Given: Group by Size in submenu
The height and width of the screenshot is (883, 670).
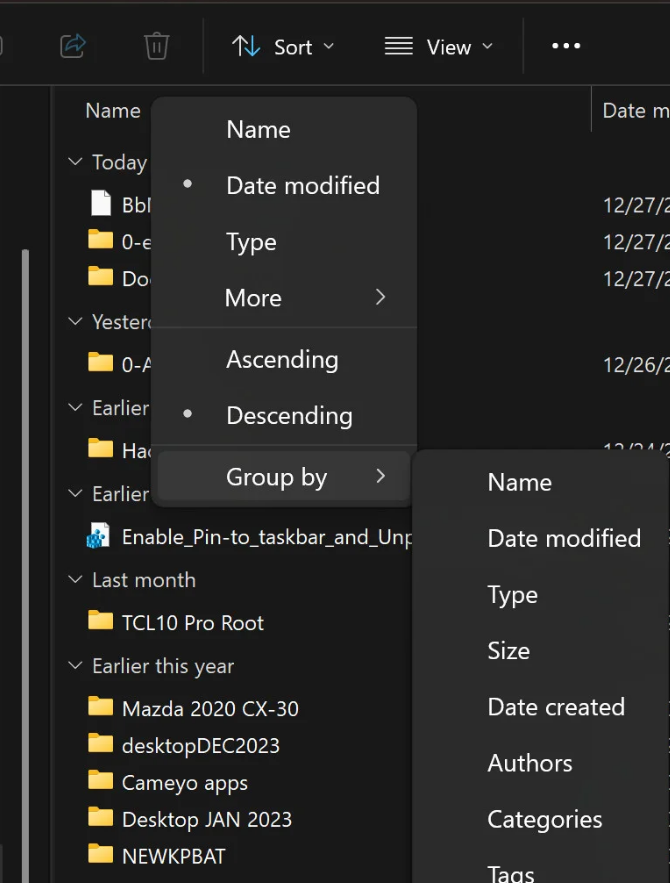Looking at the screenshot, I should (x=508, y=651).
